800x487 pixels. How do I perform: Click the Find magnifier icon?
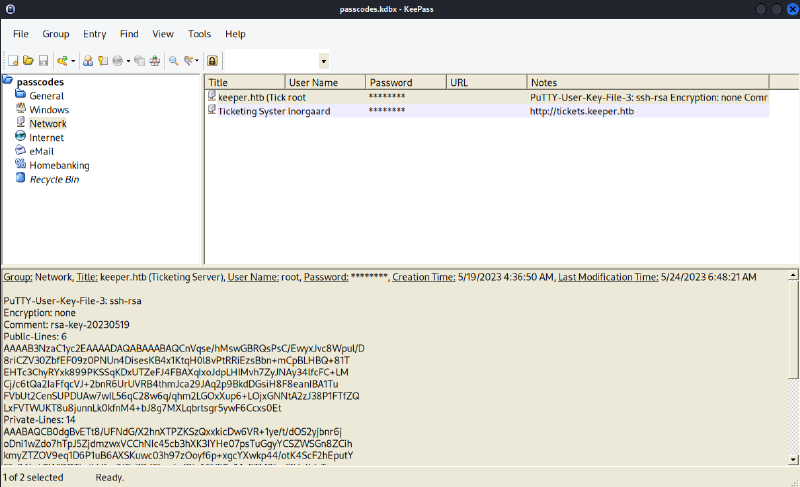(x=173, y=61)
